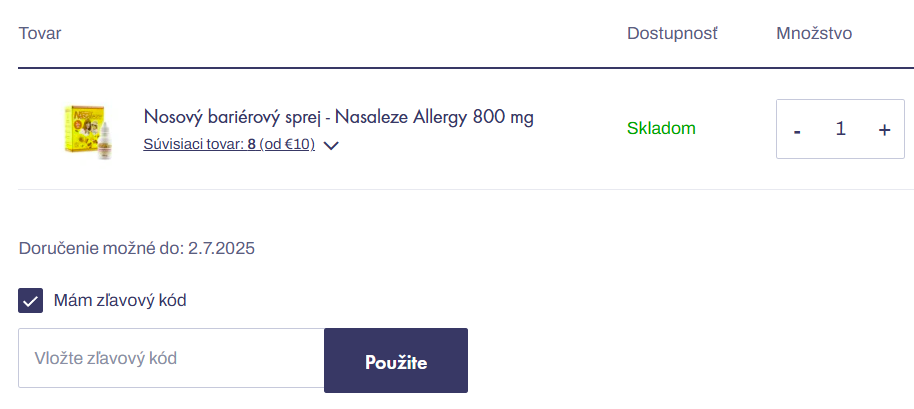Screen dimensions: 914x409
Task: Click the Mám zľavový kód label text
Action: pos(120,301)
